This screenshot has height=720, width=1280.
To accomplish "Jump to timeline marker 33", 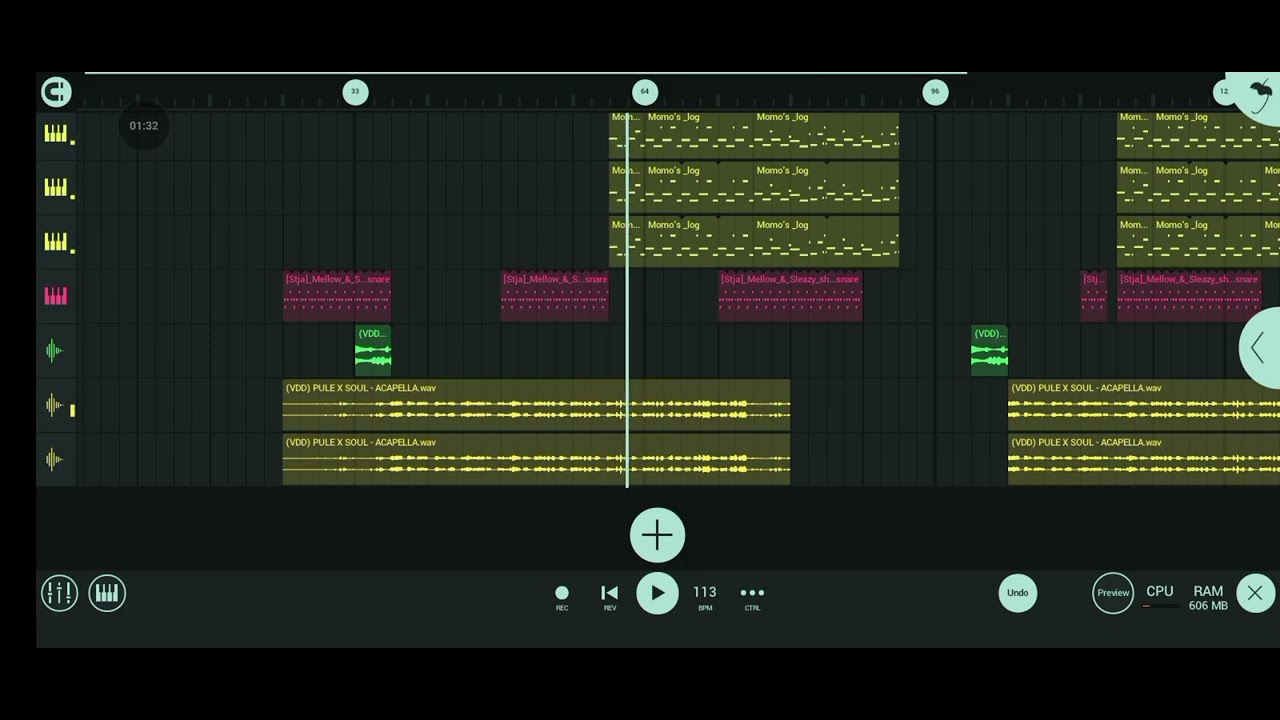I will (x=355, y=92).
